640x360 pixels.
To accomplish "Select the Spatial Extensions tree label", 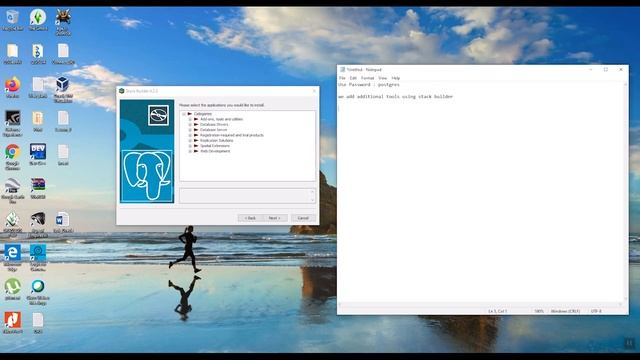I will coord(215,146).
